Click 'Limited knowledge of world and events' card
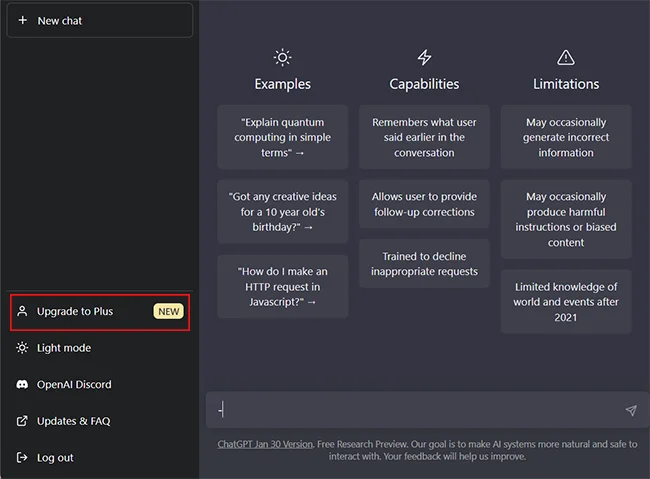Screen dimensions: 650x479 pos(566,302)
